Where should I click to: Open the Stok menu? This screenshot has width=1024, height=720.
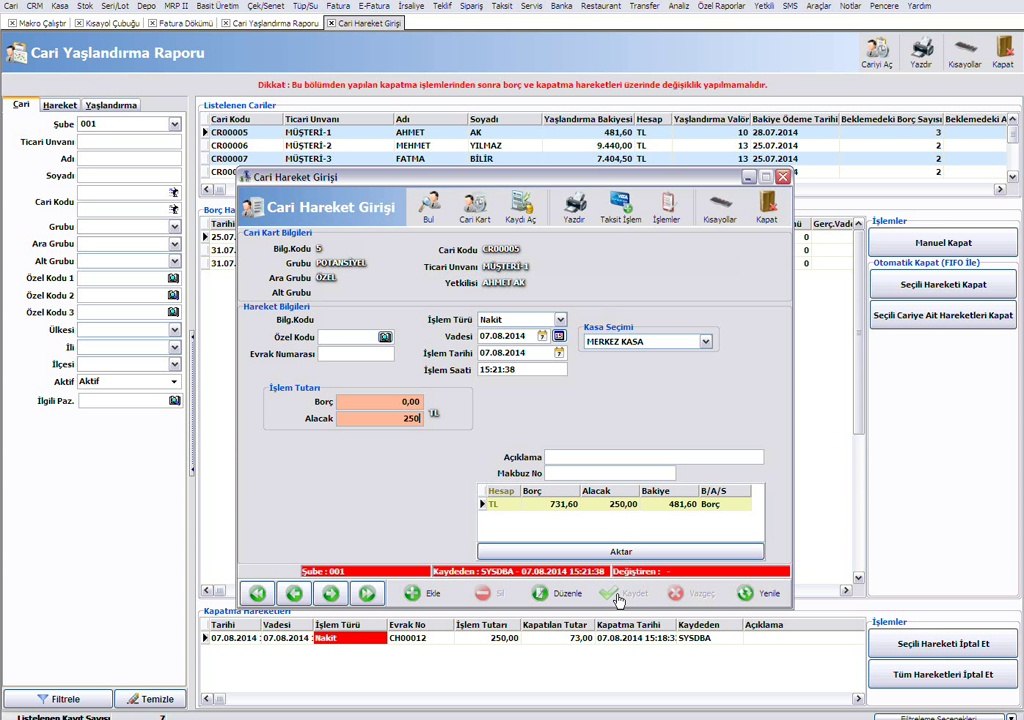(x=85, y=6)
